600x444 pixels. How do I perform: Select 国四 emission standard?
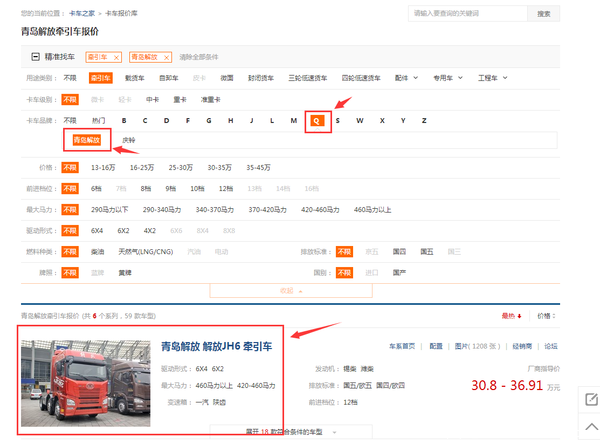(x=399, y=251)
